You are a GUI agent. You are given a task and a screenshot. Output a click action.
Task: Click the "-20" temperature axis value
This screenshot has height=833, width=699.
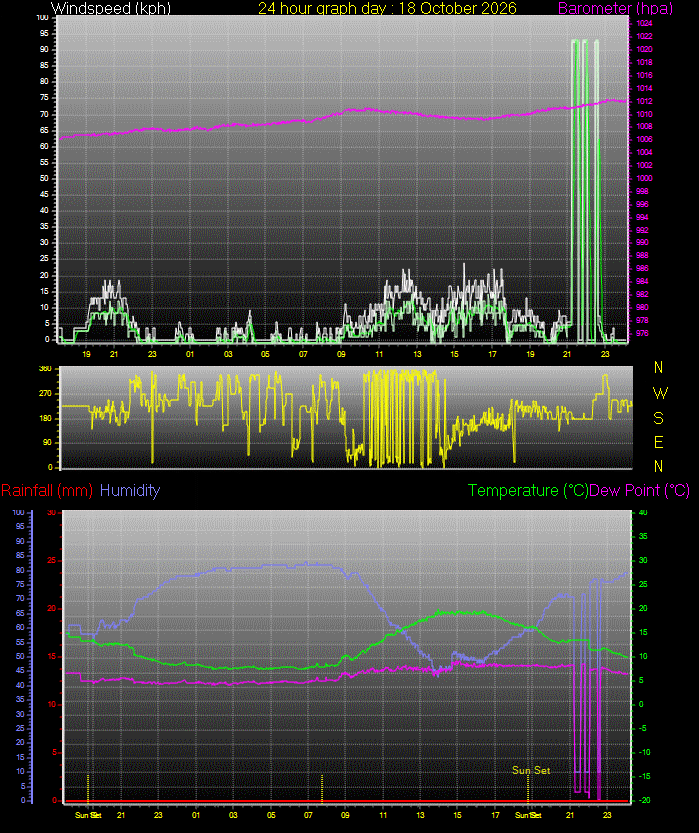pos(644,800)
